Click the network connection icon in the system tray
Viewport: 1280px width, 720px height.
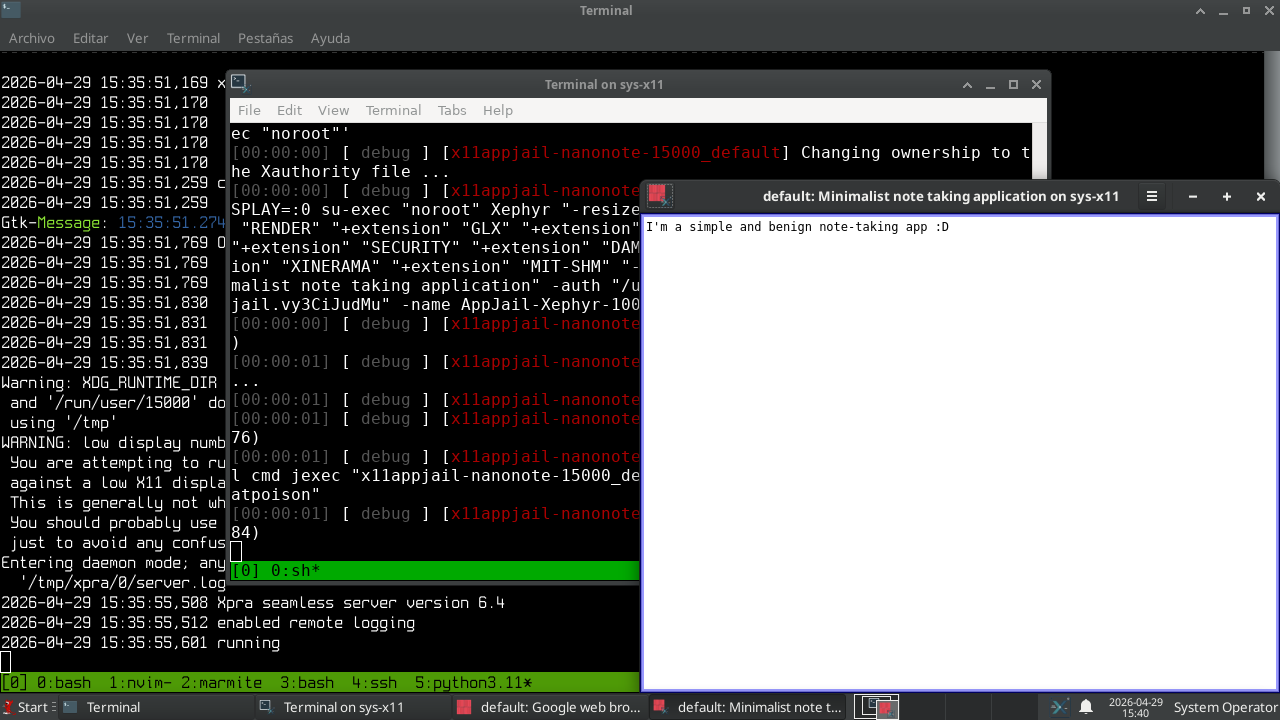pos(1059,707)
